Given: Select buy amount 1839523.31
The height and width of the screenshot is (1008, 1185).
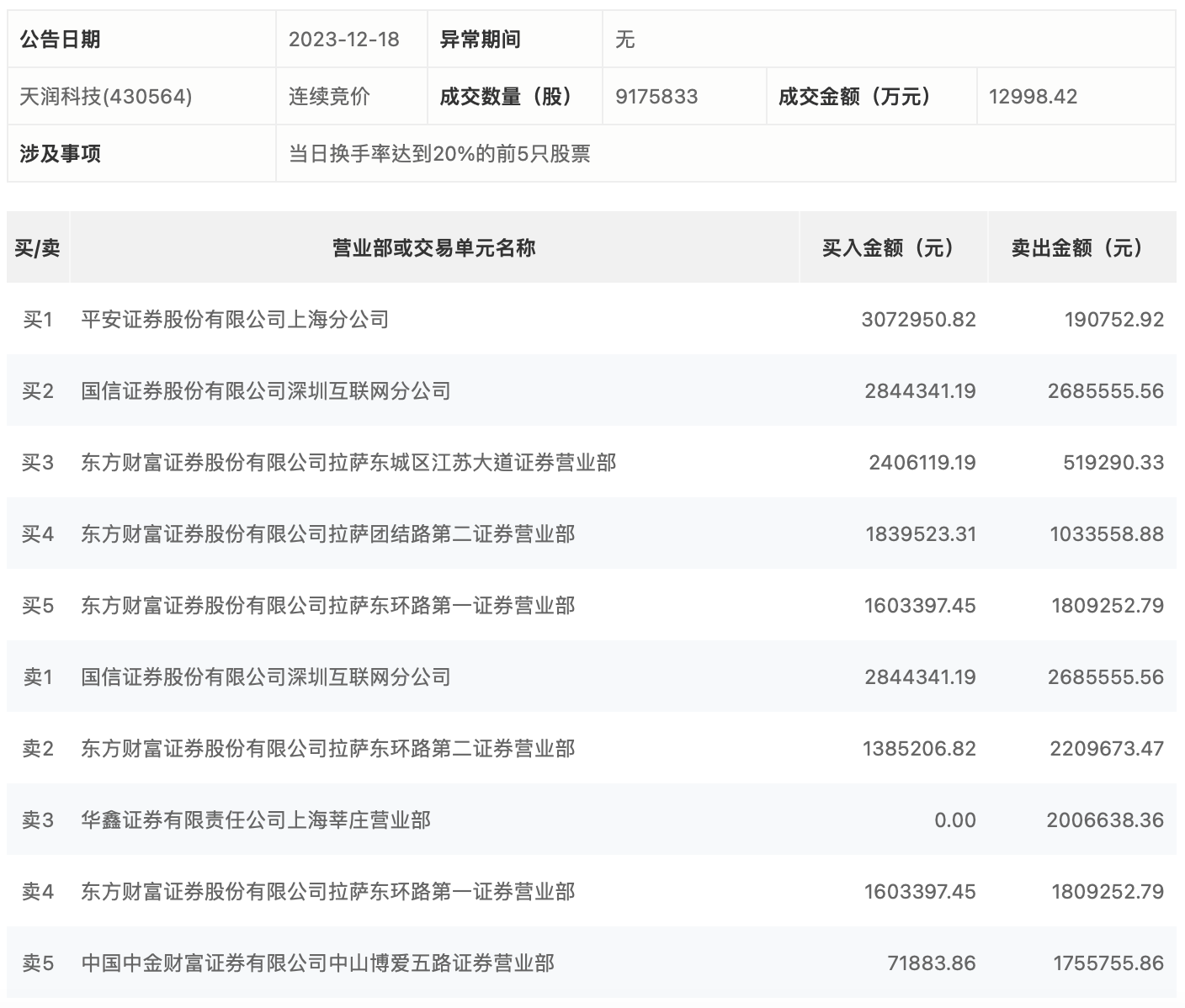Looking at the screenshot, I should tap(921, 534).
